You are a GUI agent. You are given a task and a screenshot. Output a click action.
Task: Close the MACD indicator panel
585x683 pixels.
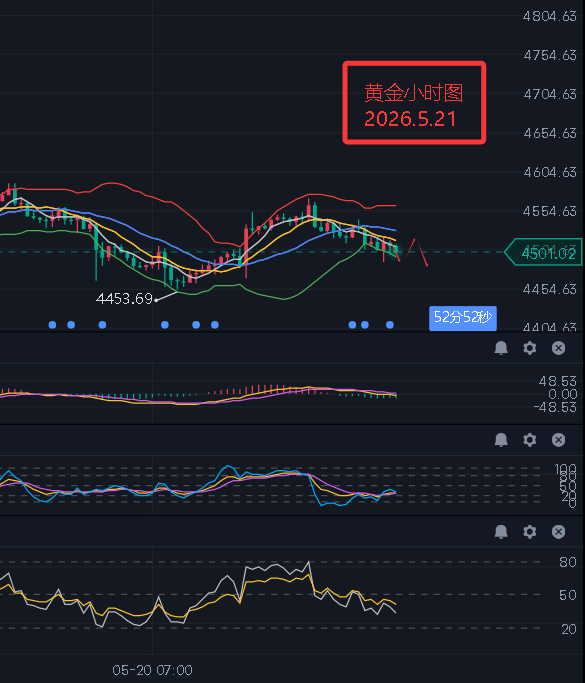[x=558, y=348]
